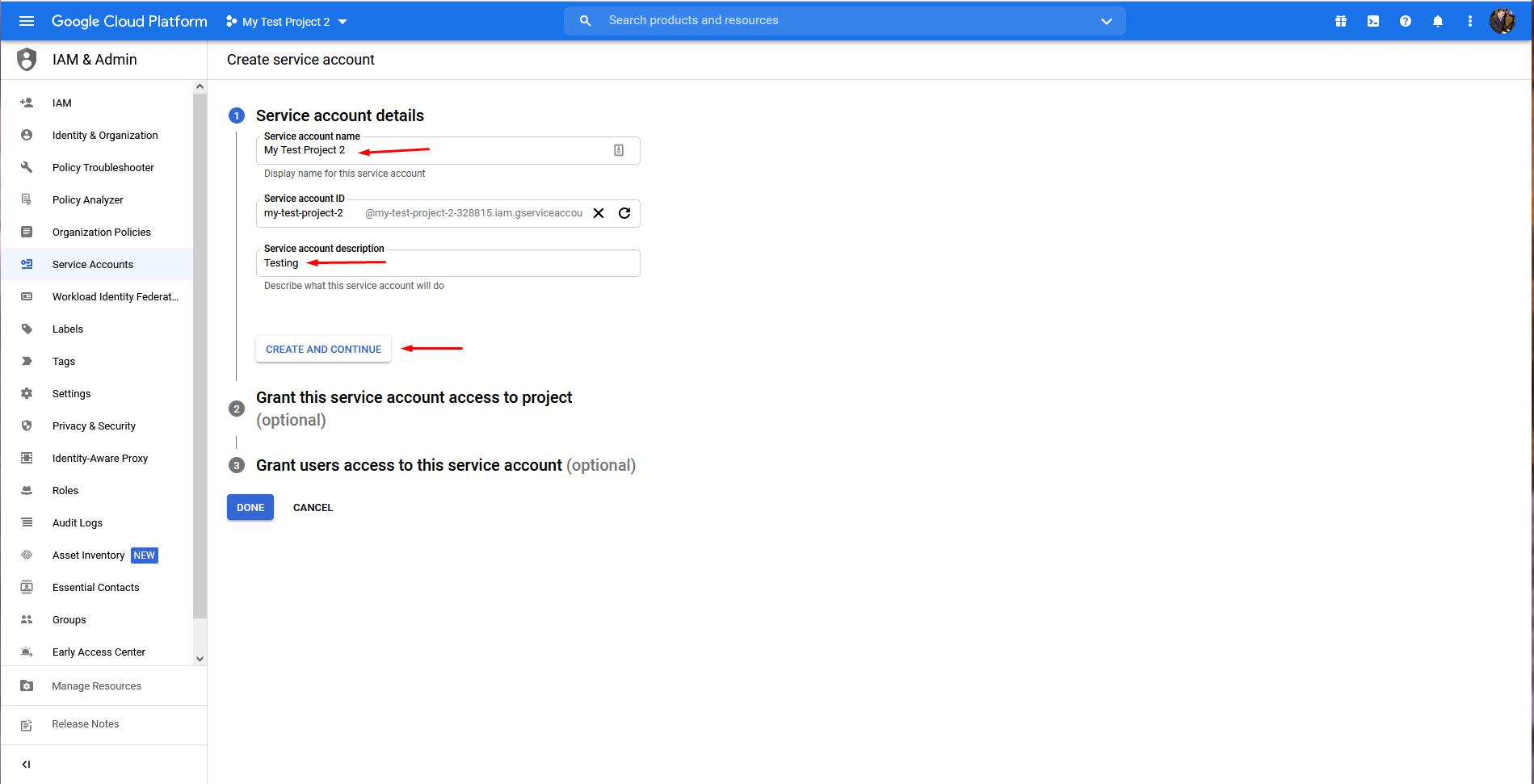Click the gift free trial icon

click(1341, 21)
